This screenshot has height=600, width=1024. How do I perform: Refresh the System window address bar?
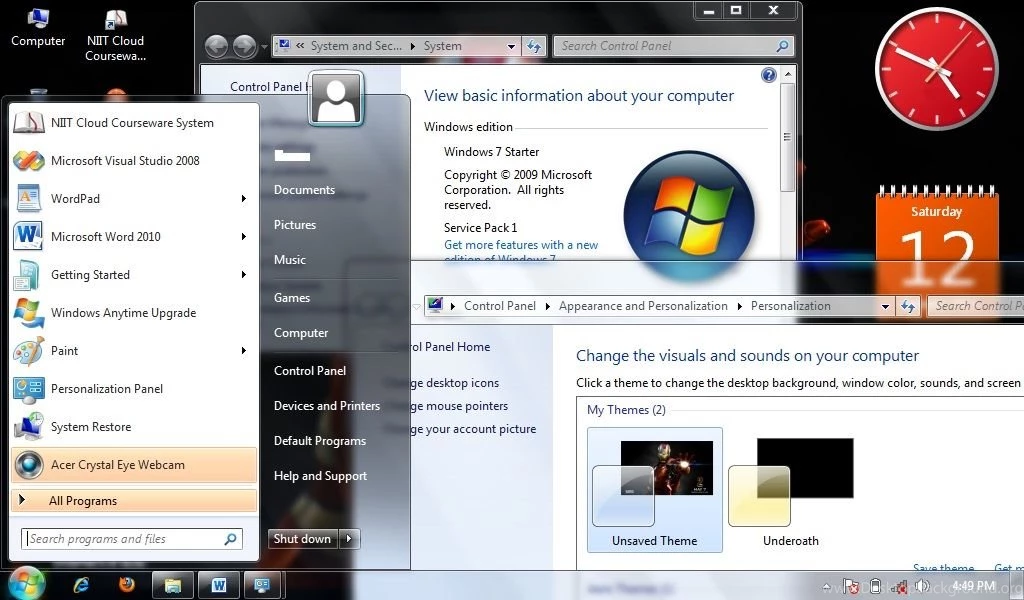[534, 46]
